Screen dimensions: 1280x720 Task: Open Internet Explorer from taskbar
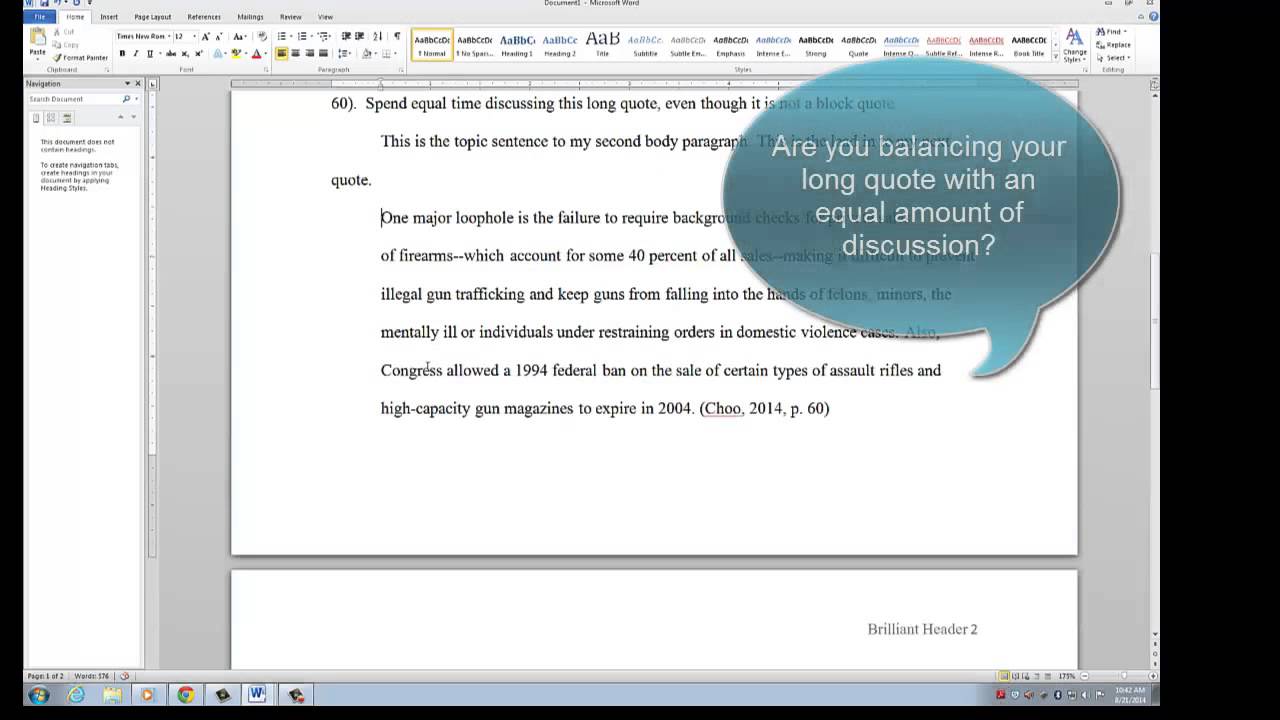tap(76, 695)
